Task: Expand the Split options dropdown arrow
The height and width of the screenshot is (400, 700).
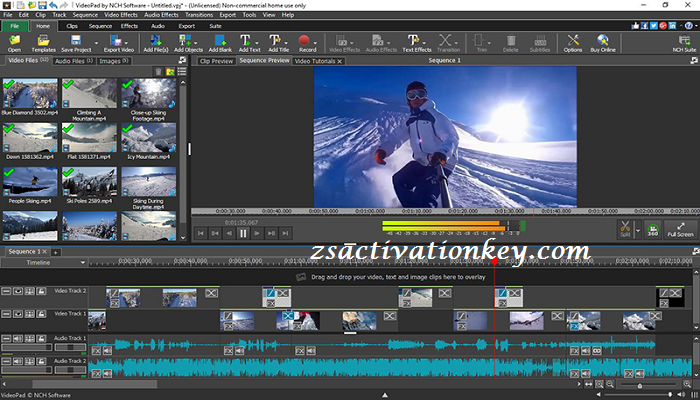Action: [638, 231]
